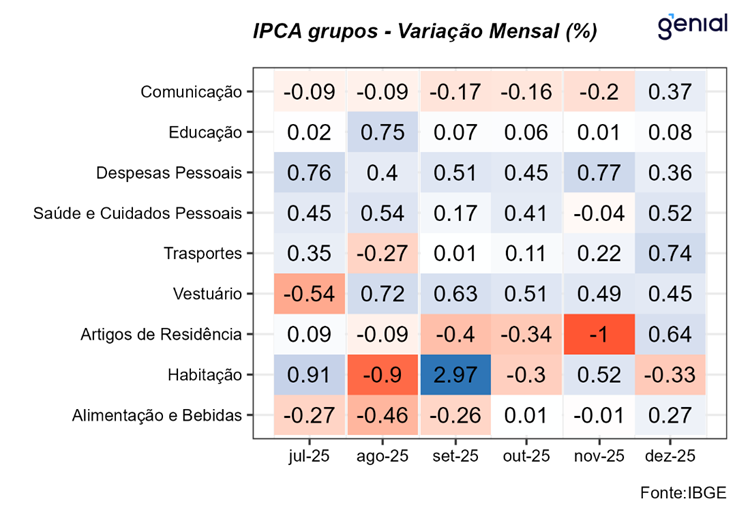This screenshot has width=750, height=525.
Task: Click the Genial logo
Action: (x=692, y=26)
